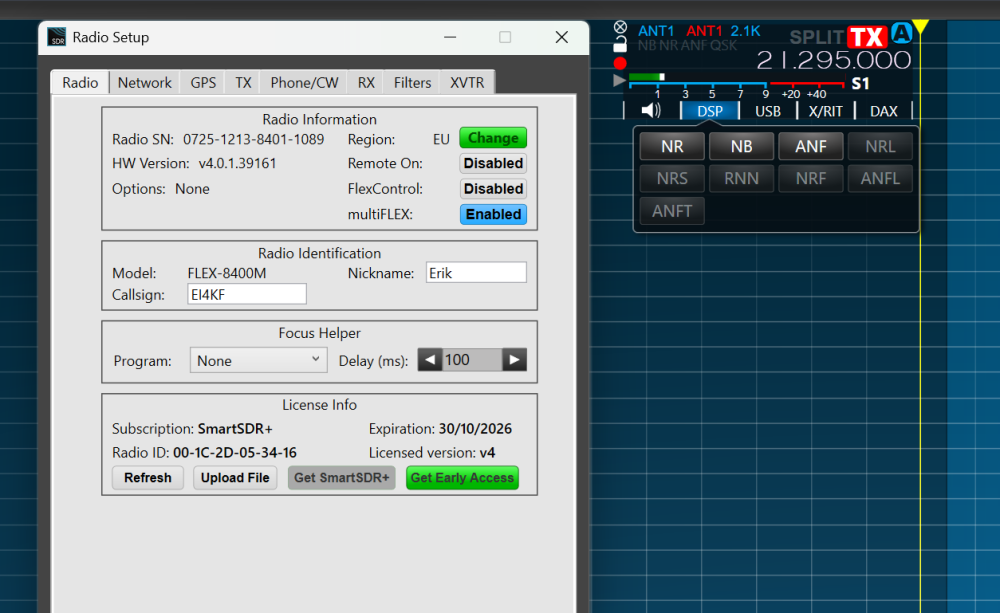1000x613 pixels.
Task: Enable ANF auto notch filter
Action: click(x=811, y=147)
